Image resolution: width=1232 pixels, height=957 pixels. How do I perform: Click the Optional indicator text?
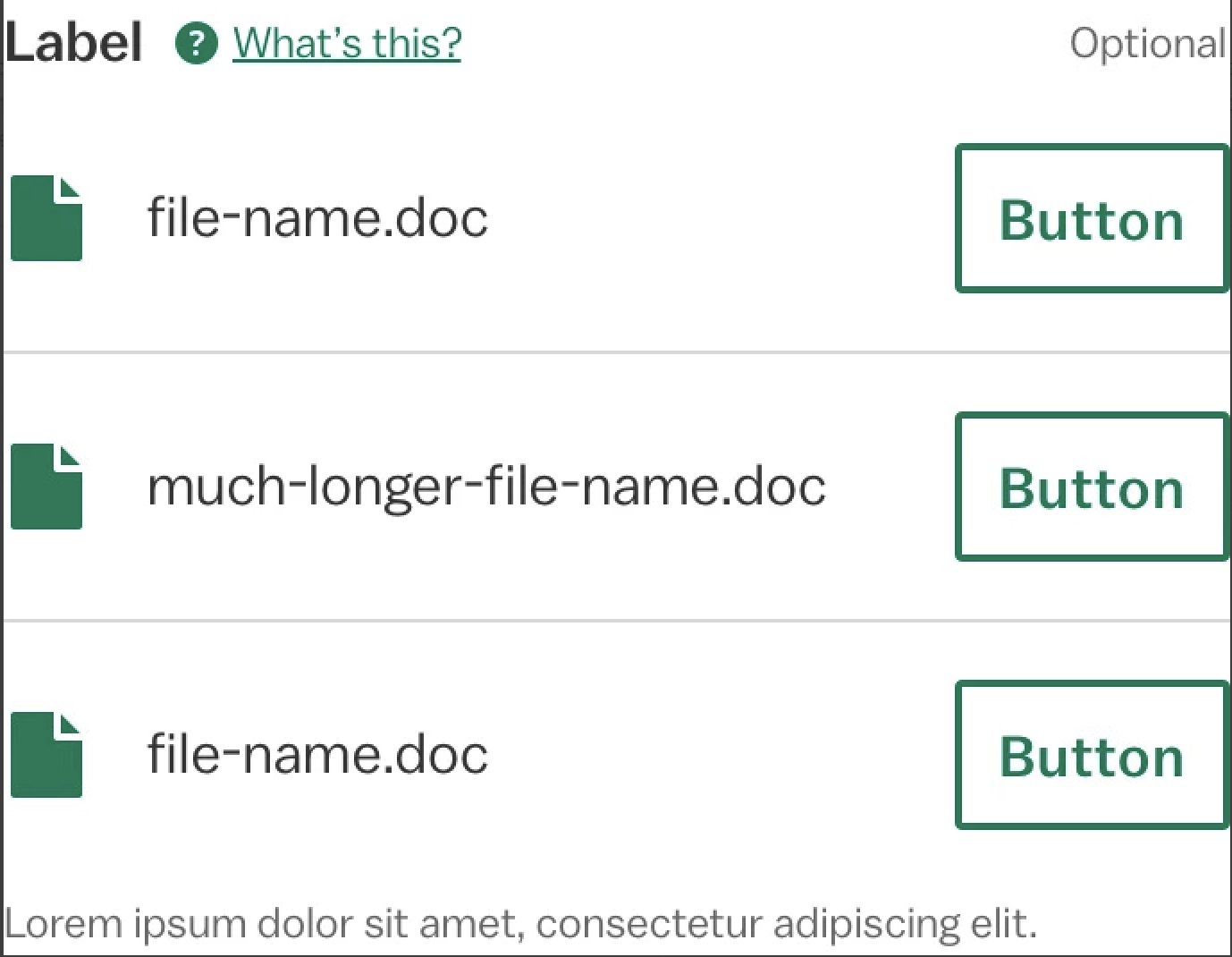(x=1148, y=42)
